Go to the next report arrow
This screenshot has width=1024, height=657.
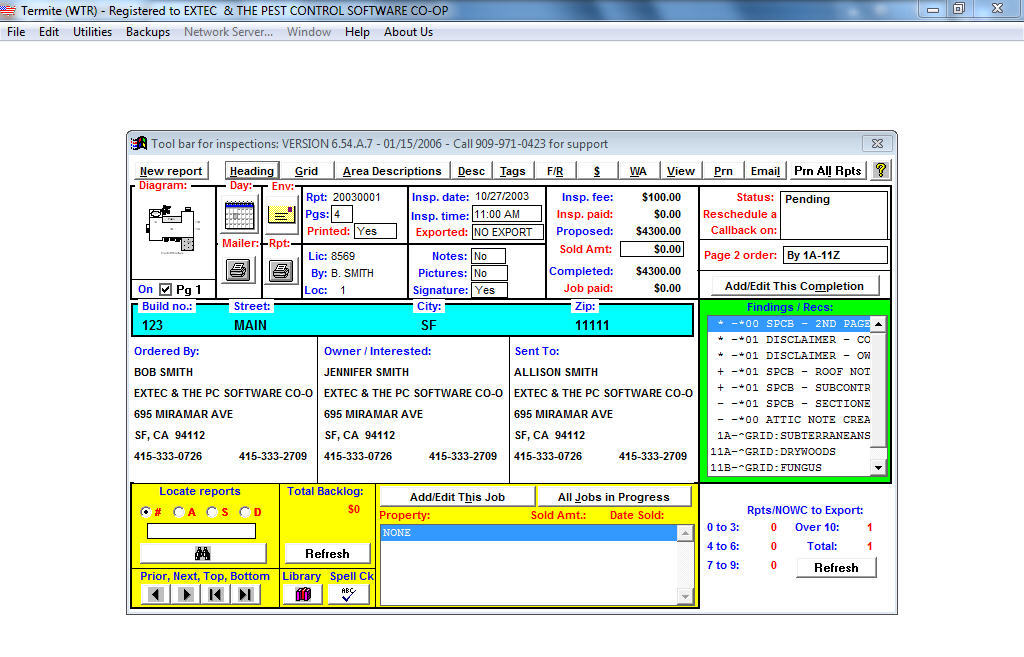pos(186,594)
